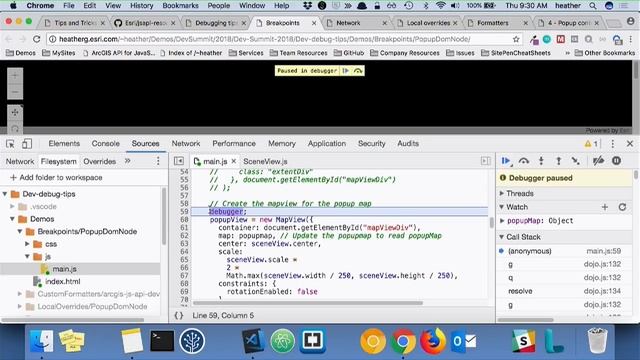This screenshot has width=640, height=360.
Task: Resume from the Paused in debugger overlay
Action: (x=346, y=71)
